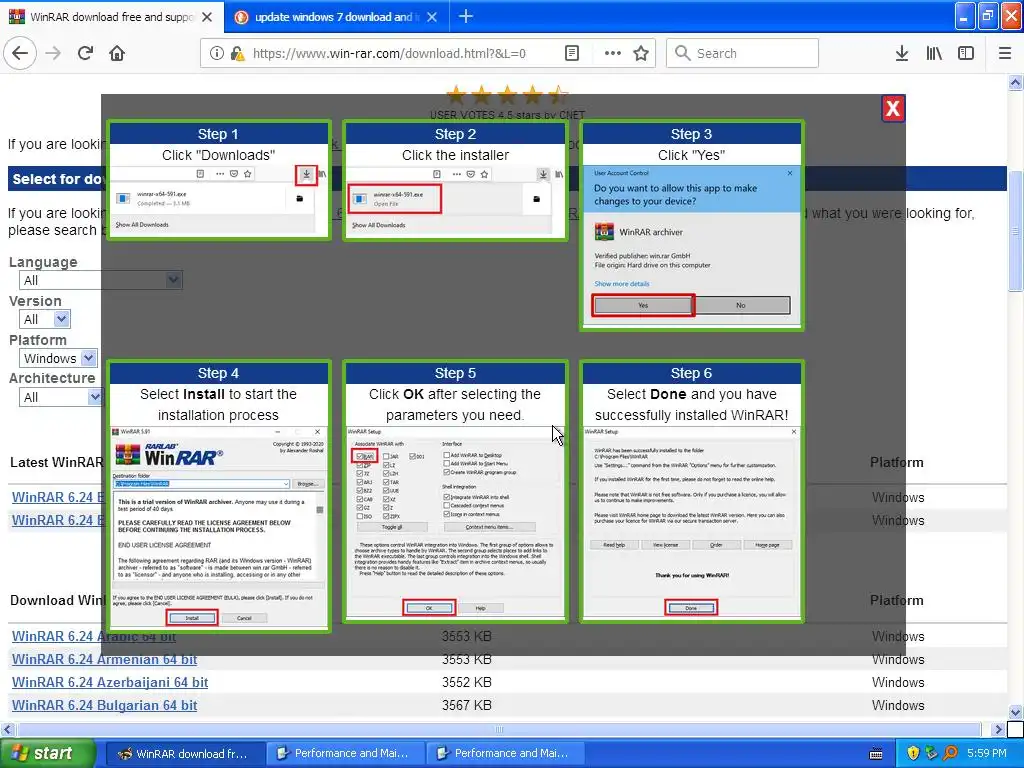Click the vertical scrollbar up arrow
The height and width of the screenshot is (768, 1024).
pos(1015,82)
